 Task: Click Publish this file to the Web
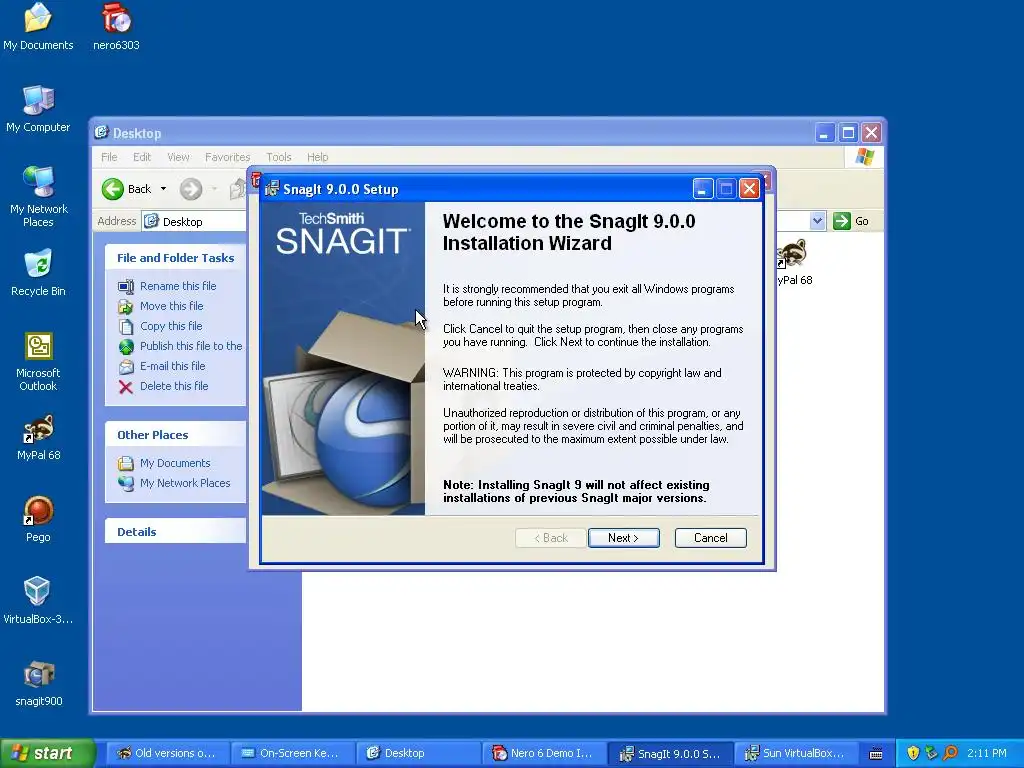191,346
